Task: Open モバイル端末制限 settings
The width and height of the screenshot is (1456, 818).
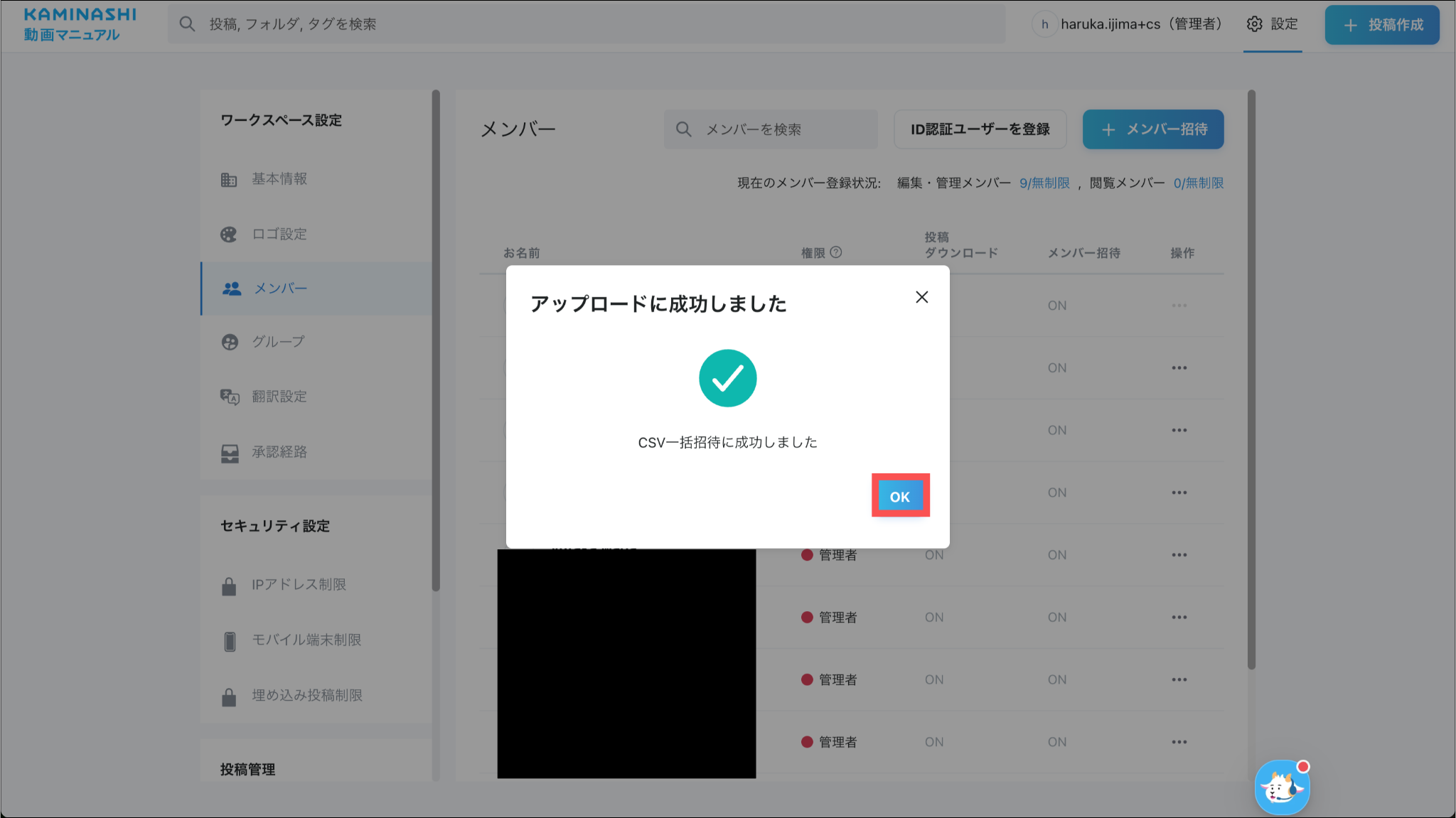Action: [306, 640]
